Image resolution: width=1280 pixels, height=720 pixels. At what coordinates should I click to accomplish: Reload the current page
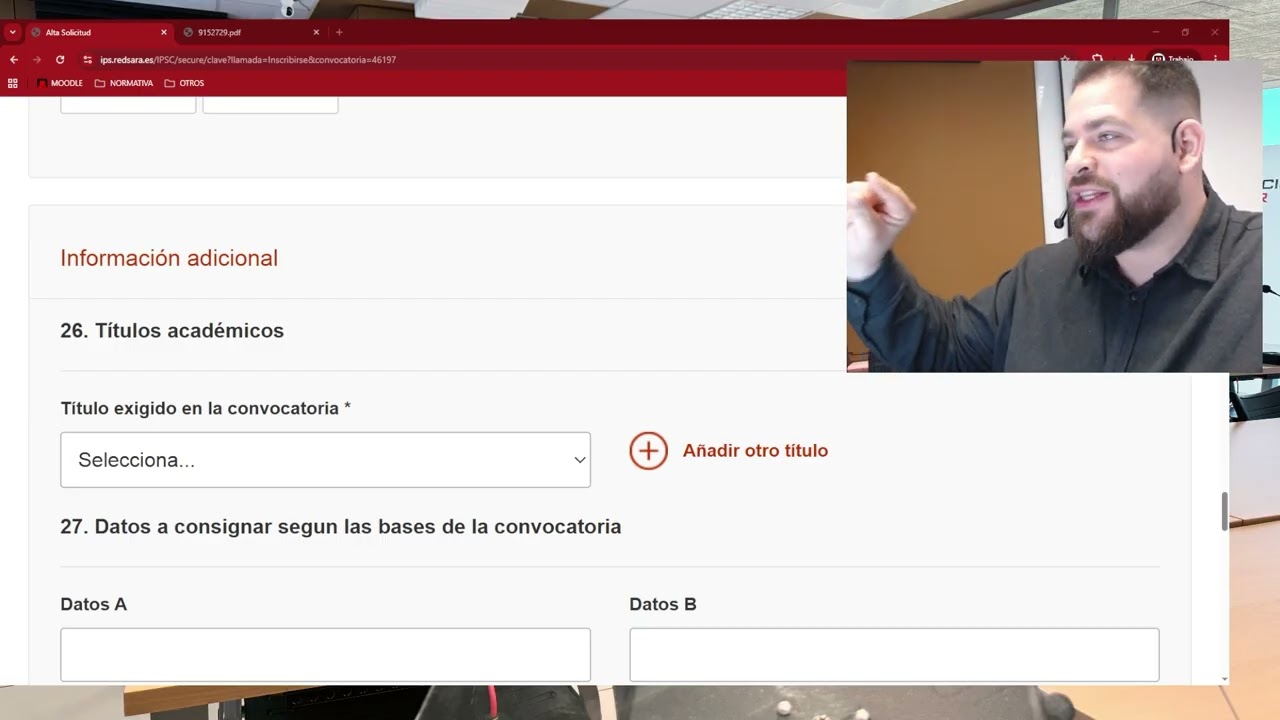click(x=60, y=60)
